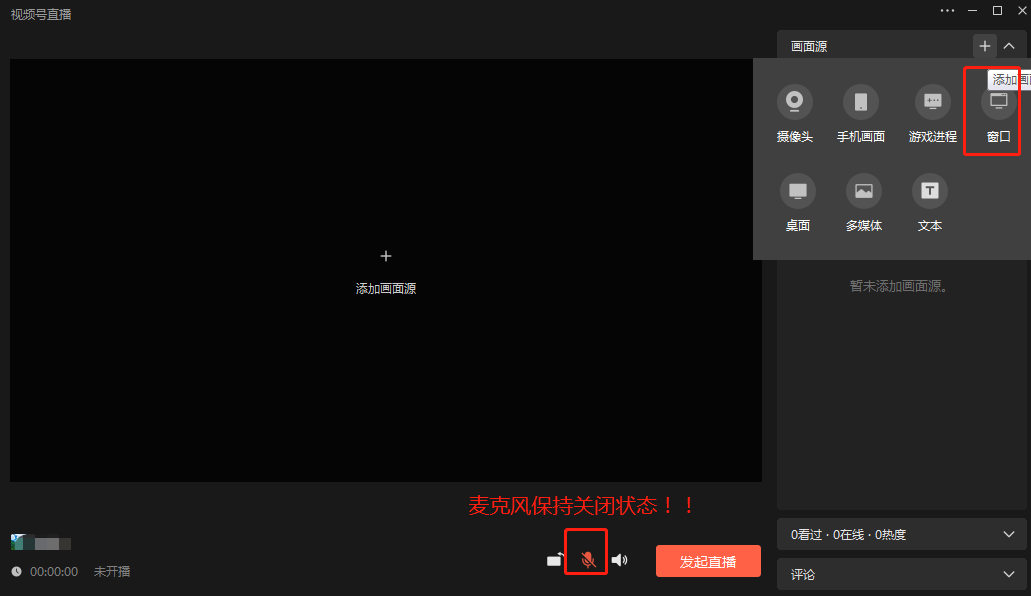This screenshot has width=1031, height=596.
Task: Choose the 游戏进程 game process source
Action: pos(931,112)
